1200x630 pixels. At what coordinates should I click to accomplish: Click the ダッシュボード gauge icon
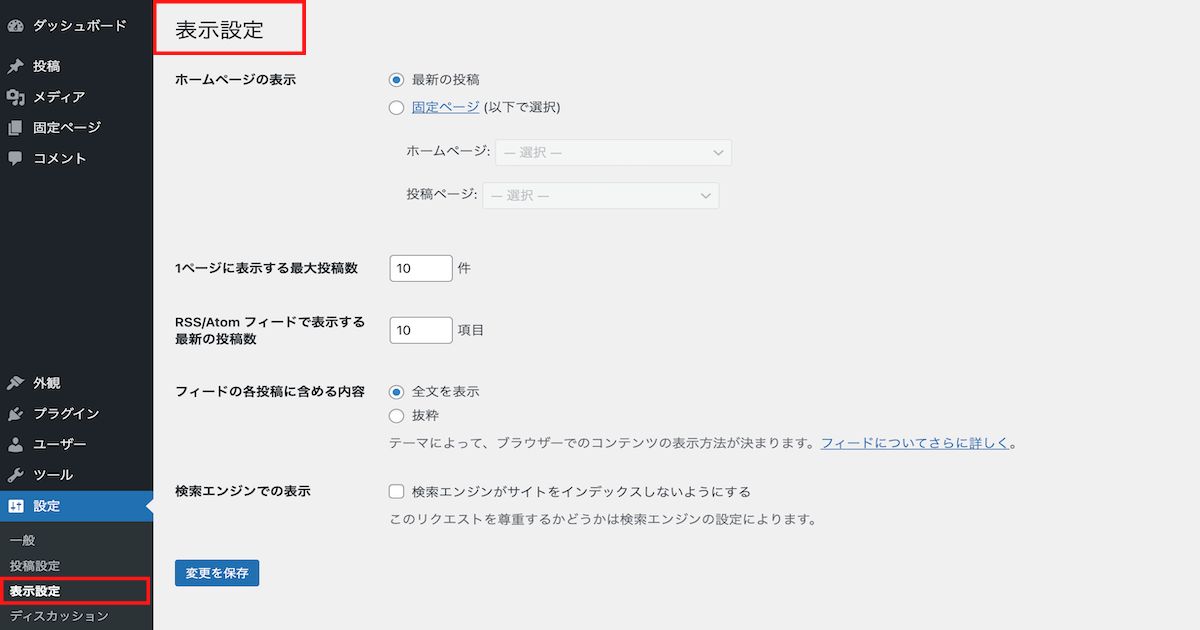pyautogui.click(x=15, y=25)
